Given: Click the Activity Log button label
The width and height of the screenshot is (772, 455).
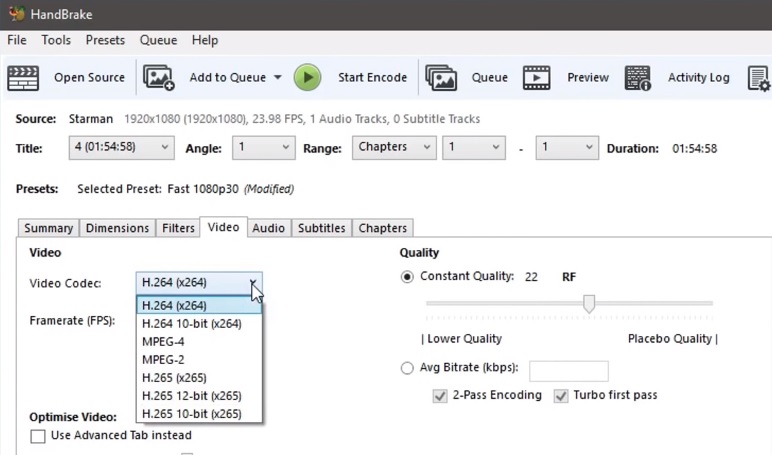Looking at the screenshot, I should (698, 78).
